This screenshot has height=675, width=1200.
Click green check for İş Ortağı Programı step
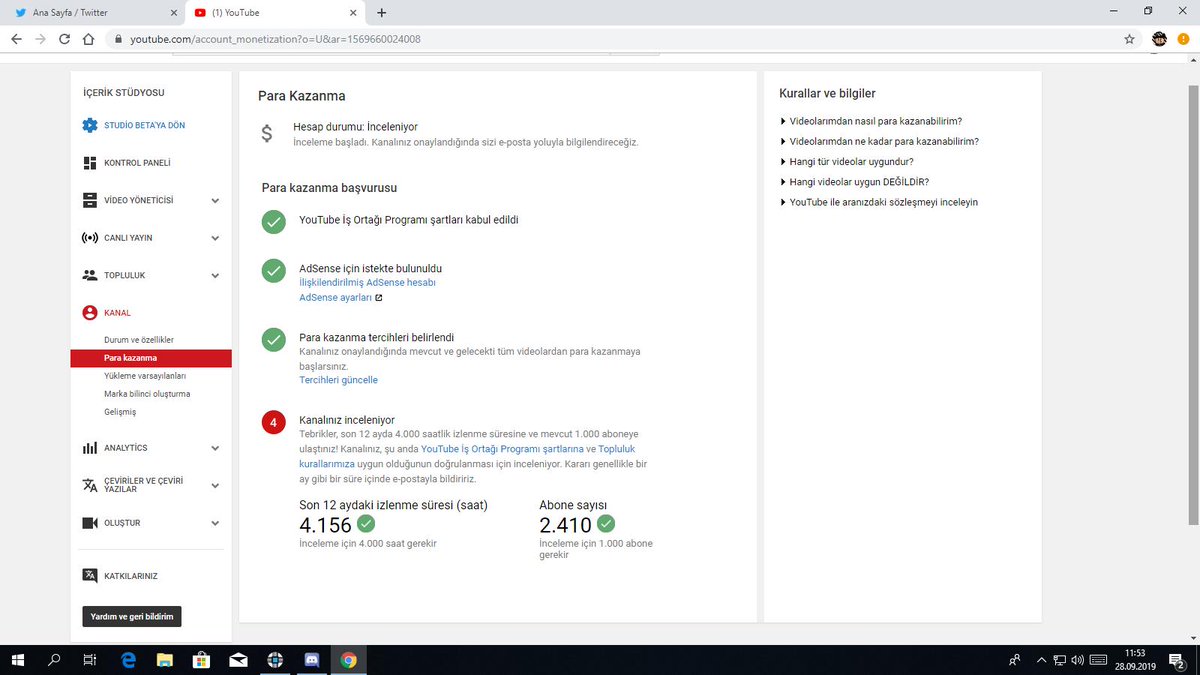(x=274, y=221)
